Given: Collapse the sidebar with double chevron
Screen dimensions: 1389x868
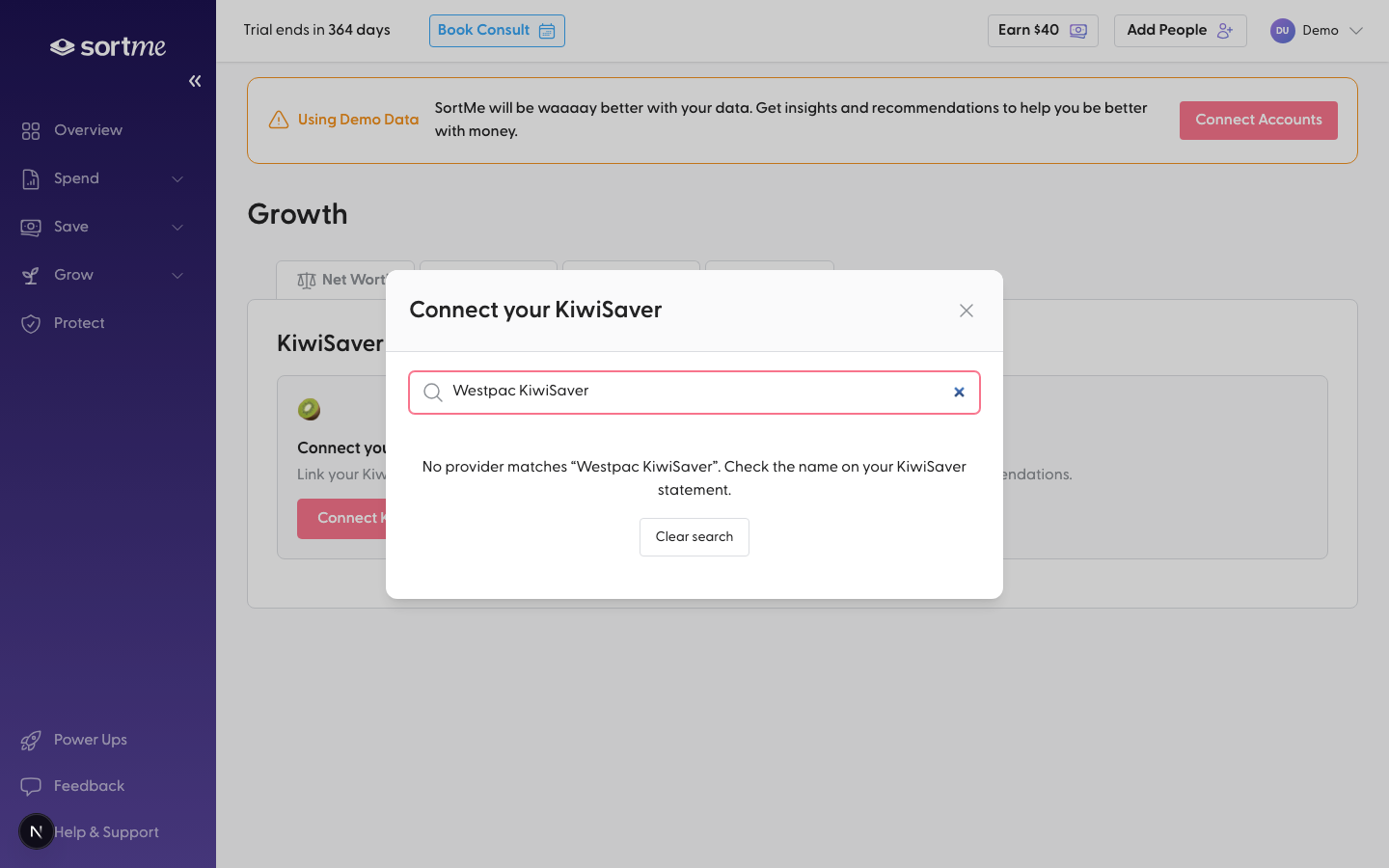Looking at the screenshot, I should pos(195,81).
